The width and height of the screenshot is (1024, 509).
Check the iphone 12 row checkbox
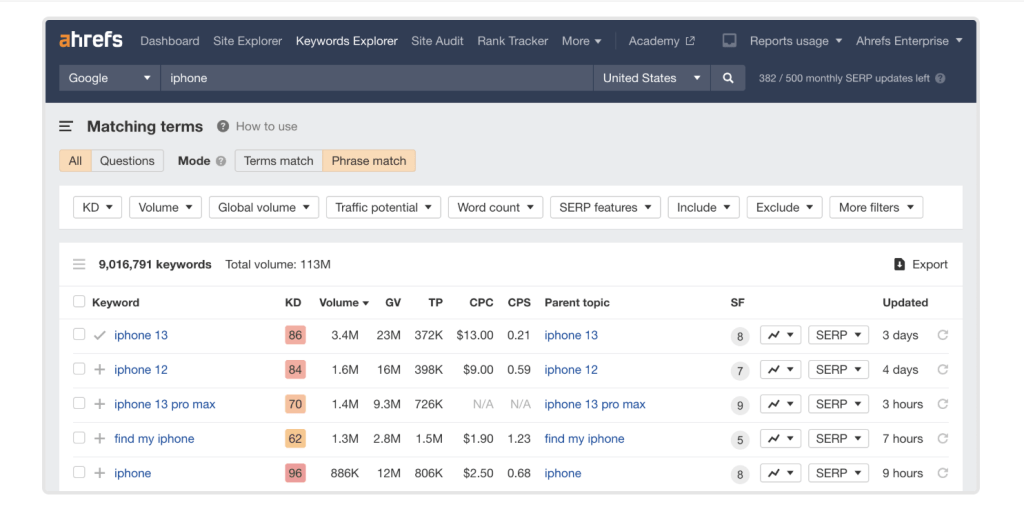[79, 369]
